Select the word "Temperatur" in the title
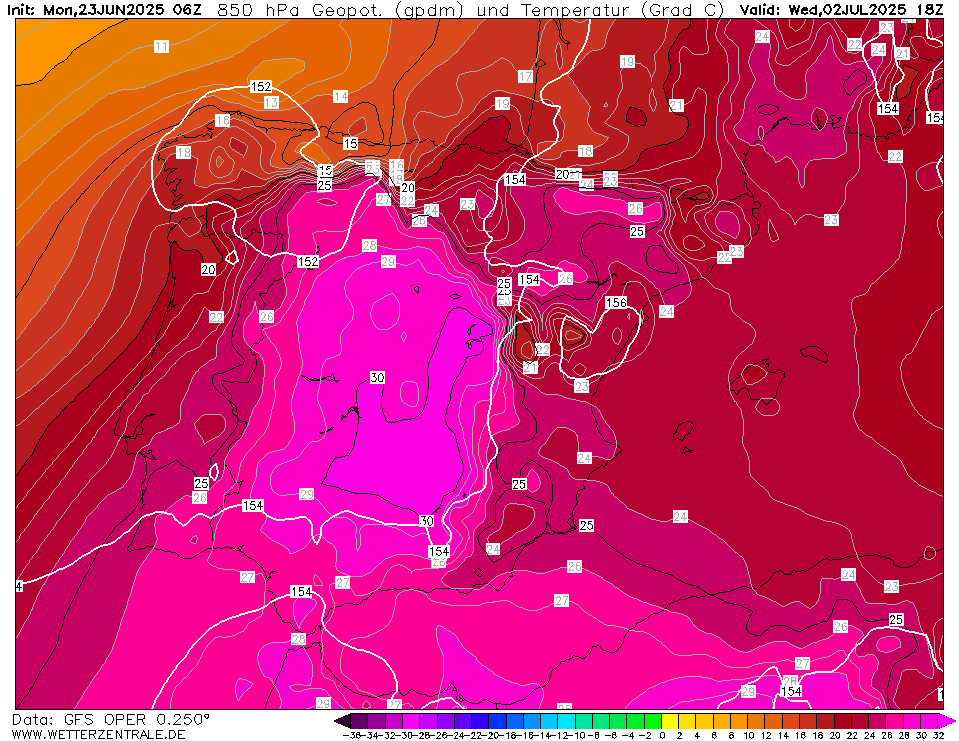The width and height of the screenshot is (959, 741). (x=576, y=10)
